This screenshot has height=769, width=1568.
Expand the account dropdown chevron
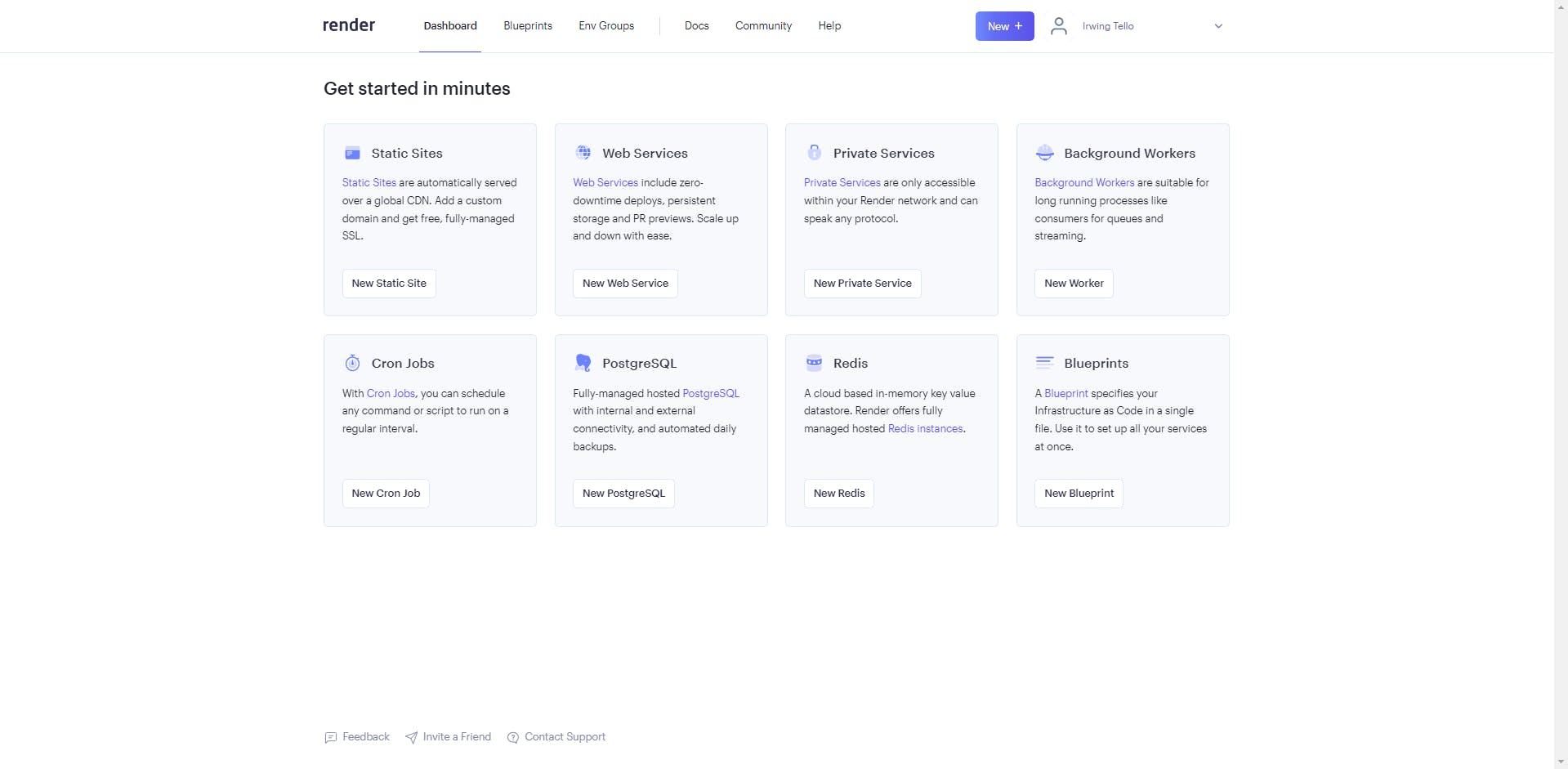click(1218, 26)
